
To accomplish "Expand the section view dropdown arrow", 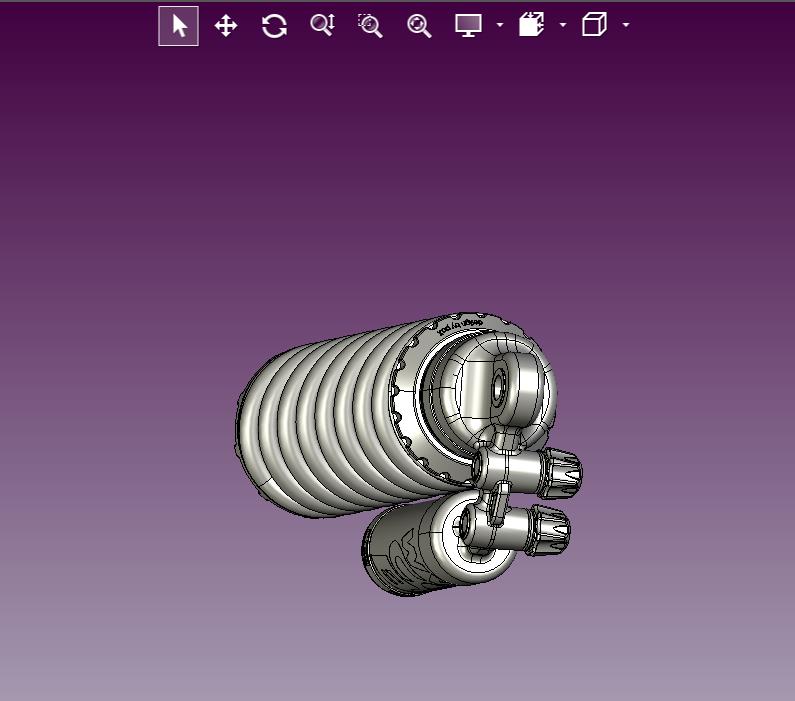I will point(563,25).
